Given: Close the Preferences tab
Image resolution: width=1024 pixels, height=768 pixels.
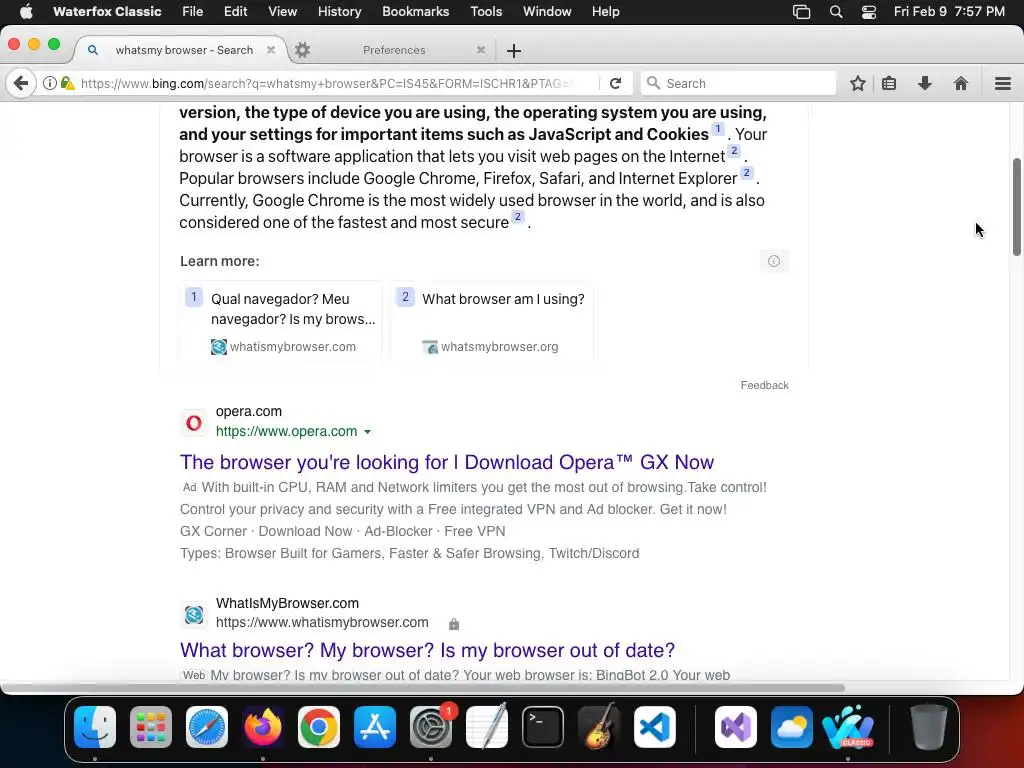Looking at the screenshot, I should point(481,50).
